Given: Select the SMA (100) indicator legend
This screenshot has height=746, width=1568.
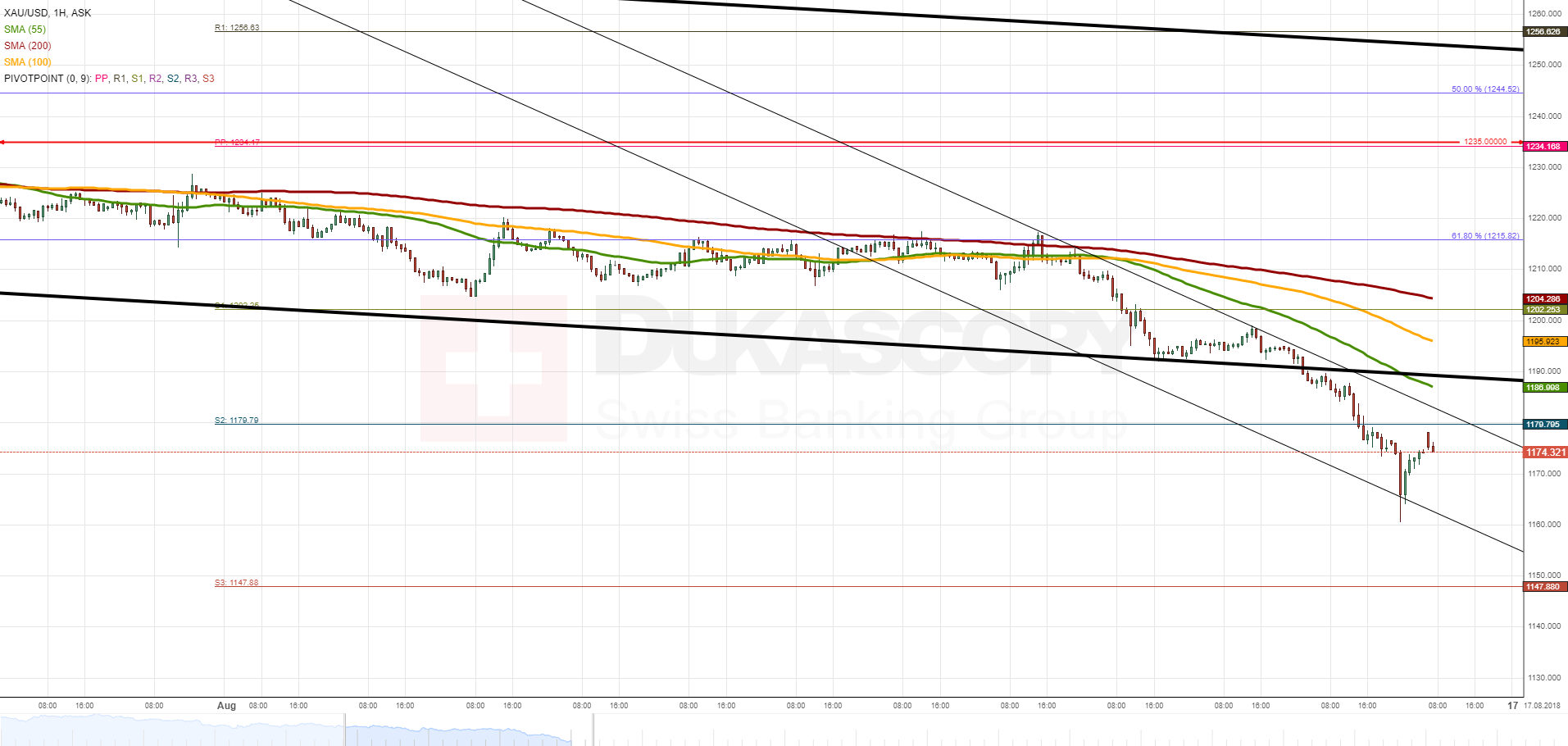Looking at the screenshot, I should [28, 62].
